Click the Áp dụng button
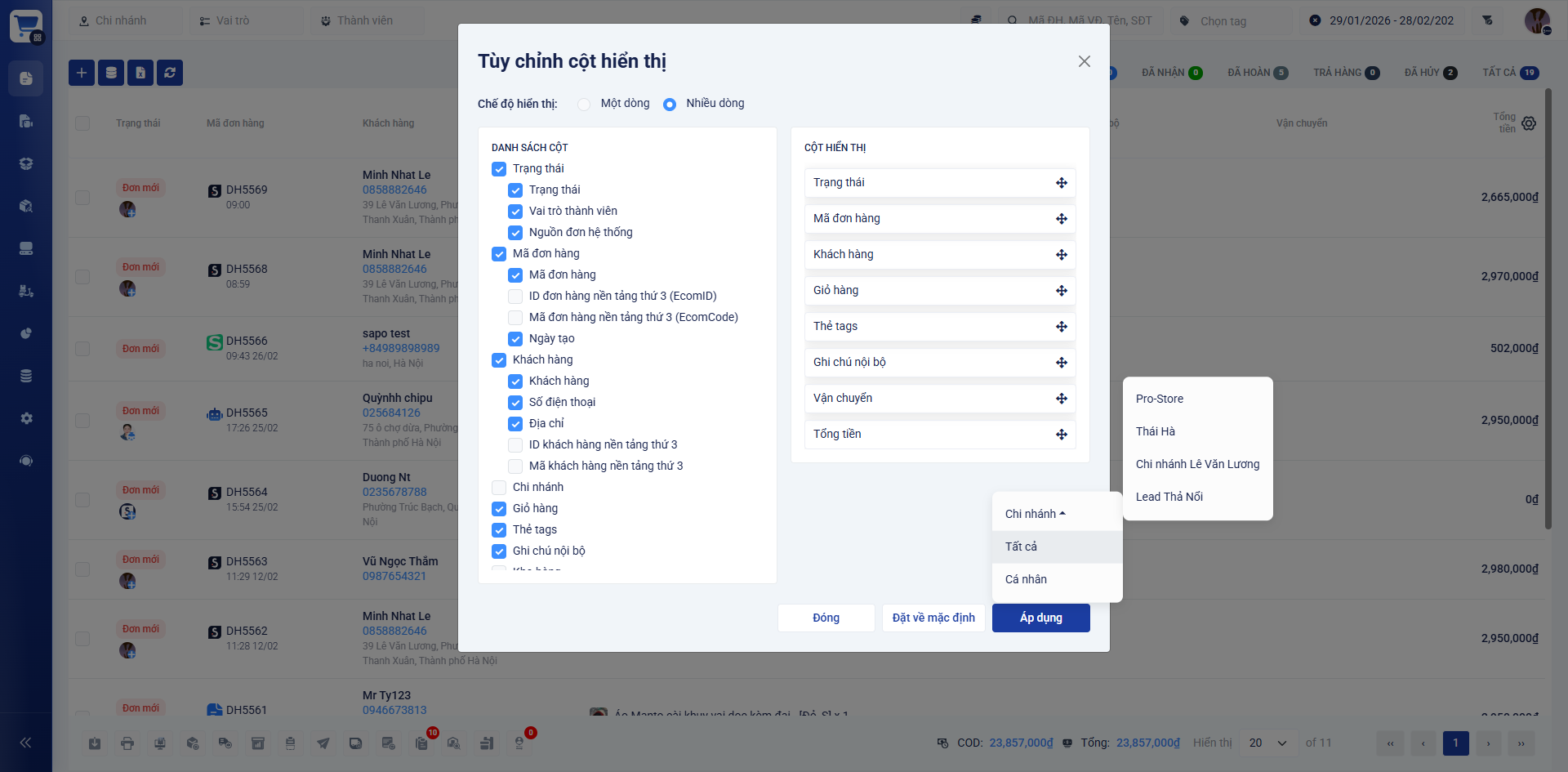 coord(1040,618)
